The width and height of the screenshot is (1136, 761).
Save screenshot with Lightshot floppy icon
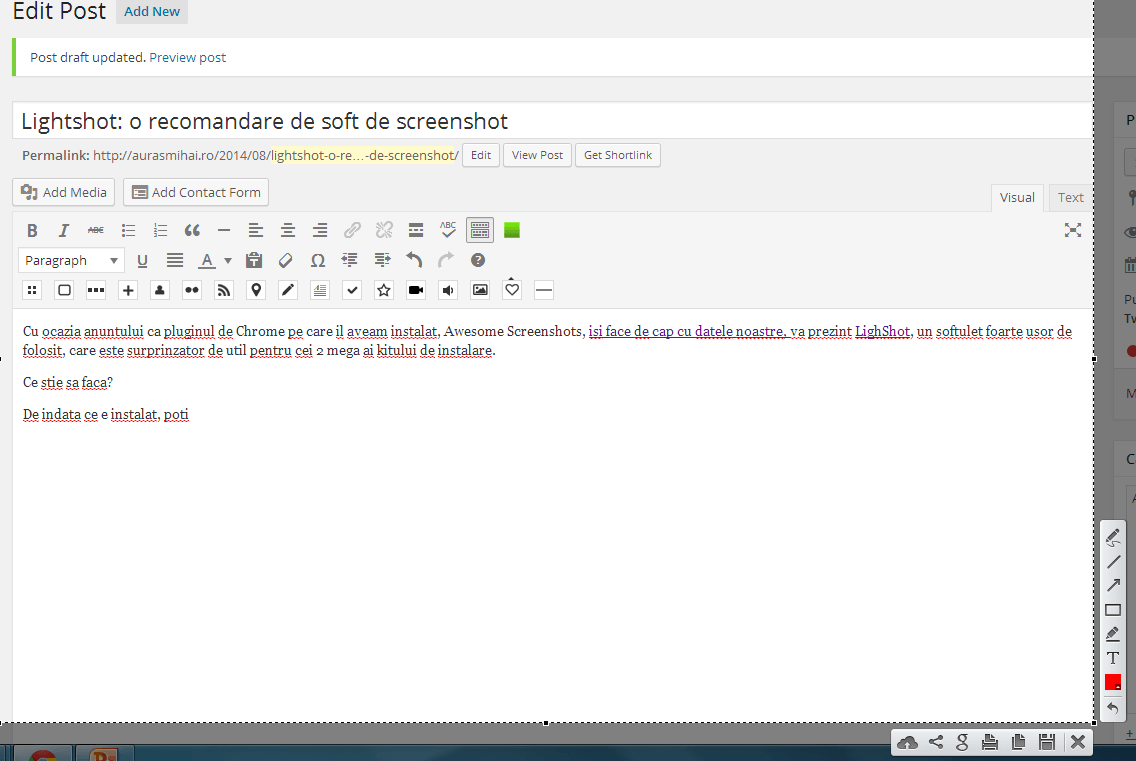click(x=1046, y=742)
